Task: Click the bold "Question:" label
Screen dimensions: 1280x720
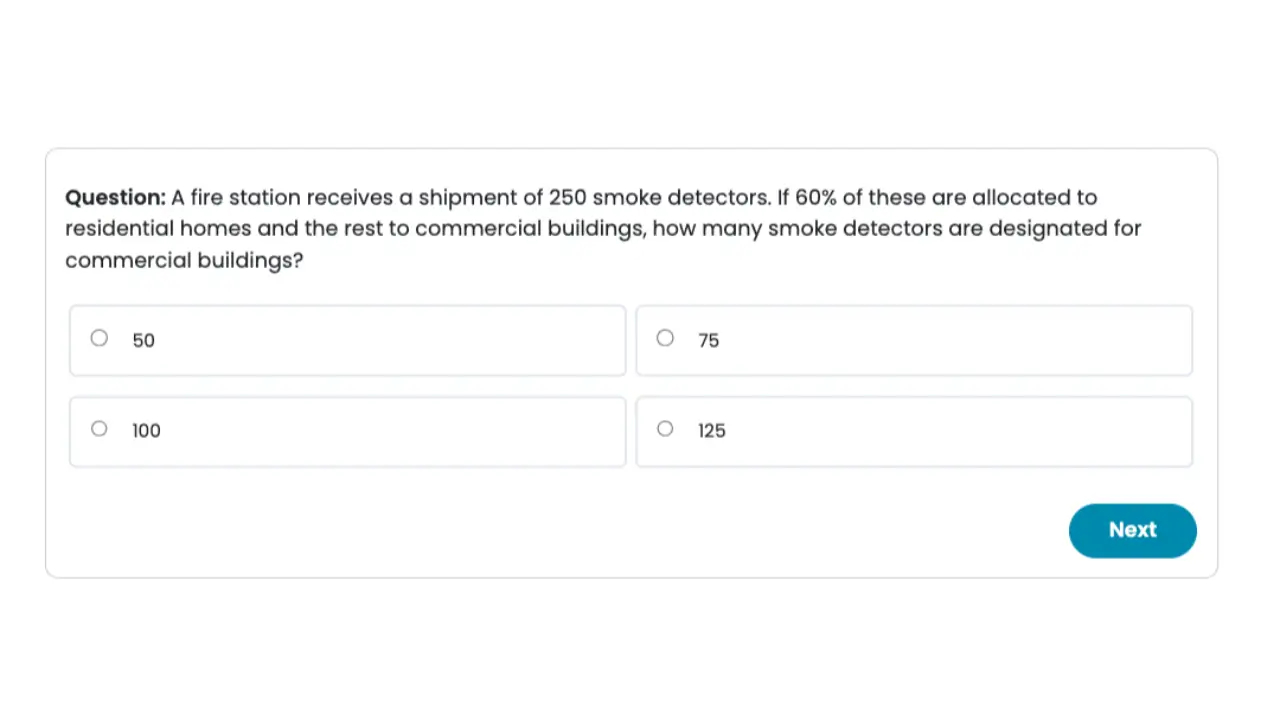Action: click(x=115, y=197)
